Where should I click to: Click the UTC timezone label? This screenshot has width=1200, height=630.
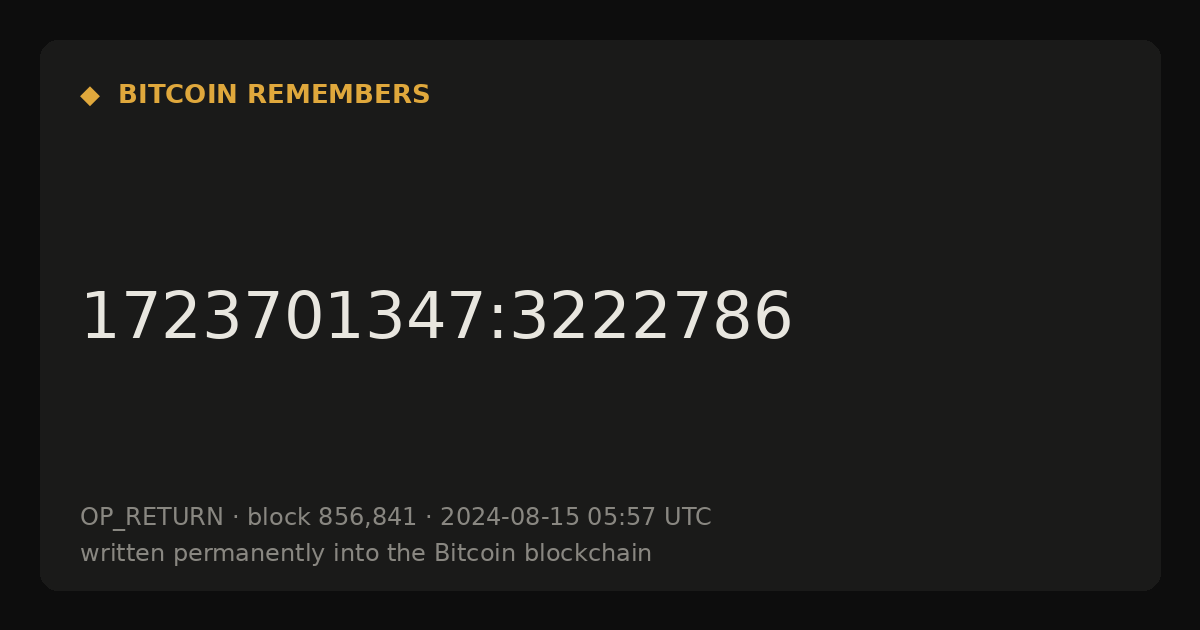[687, 518]
